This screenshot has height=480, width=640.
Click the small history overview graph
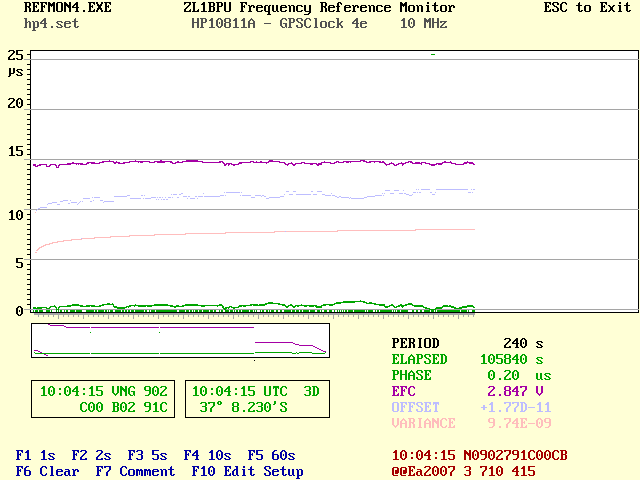pyautogui.click(x=180, y=340)
